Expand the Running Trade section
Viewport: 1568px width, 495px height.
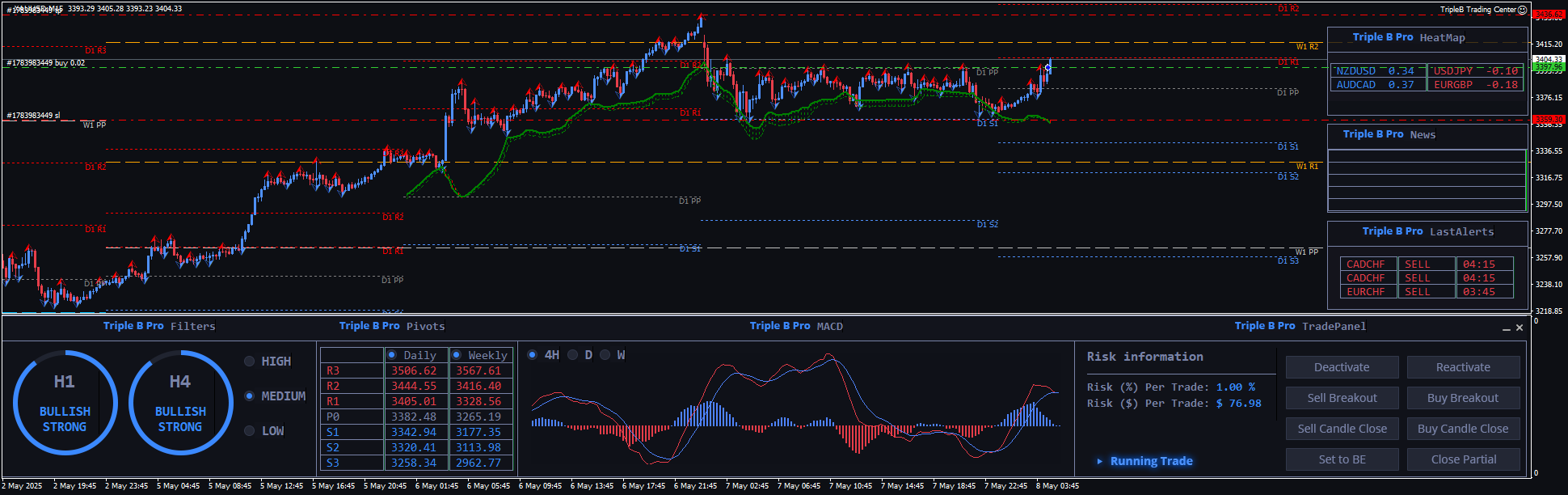click(x=1100, y=461)
